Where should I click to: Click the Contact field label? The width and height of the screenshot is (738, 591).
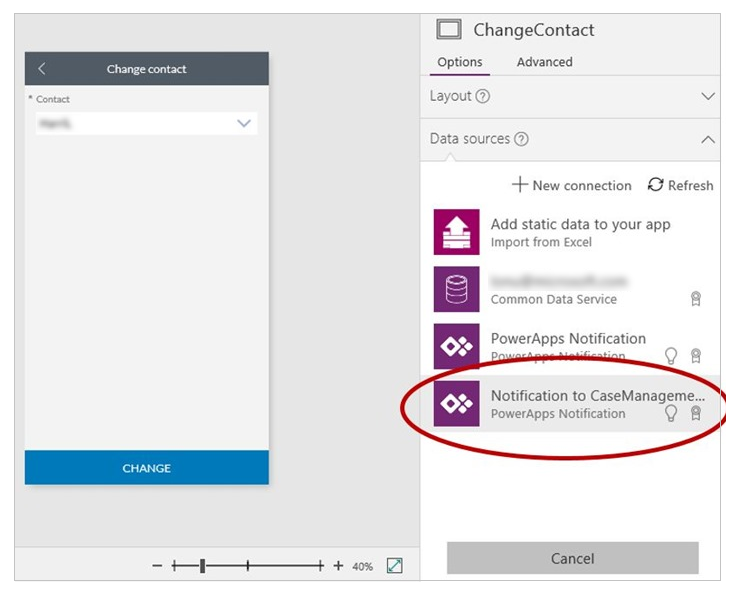click(53, 99)
